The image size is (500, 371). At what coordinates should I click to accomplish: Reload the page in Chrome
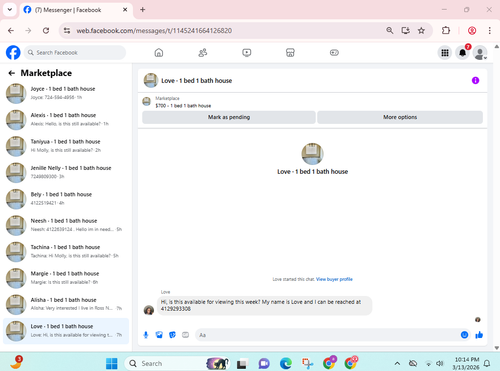[46, 31]
